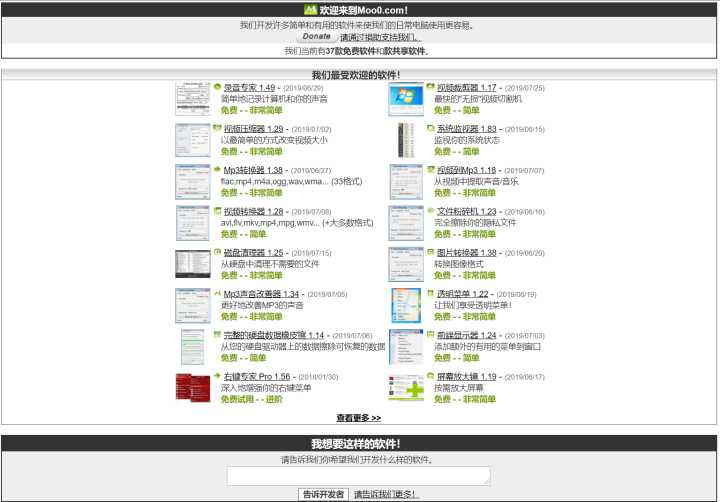The image size is (720, 502).
Task: Click the 查看更多 >> link
Action: [x=359, y=417]
